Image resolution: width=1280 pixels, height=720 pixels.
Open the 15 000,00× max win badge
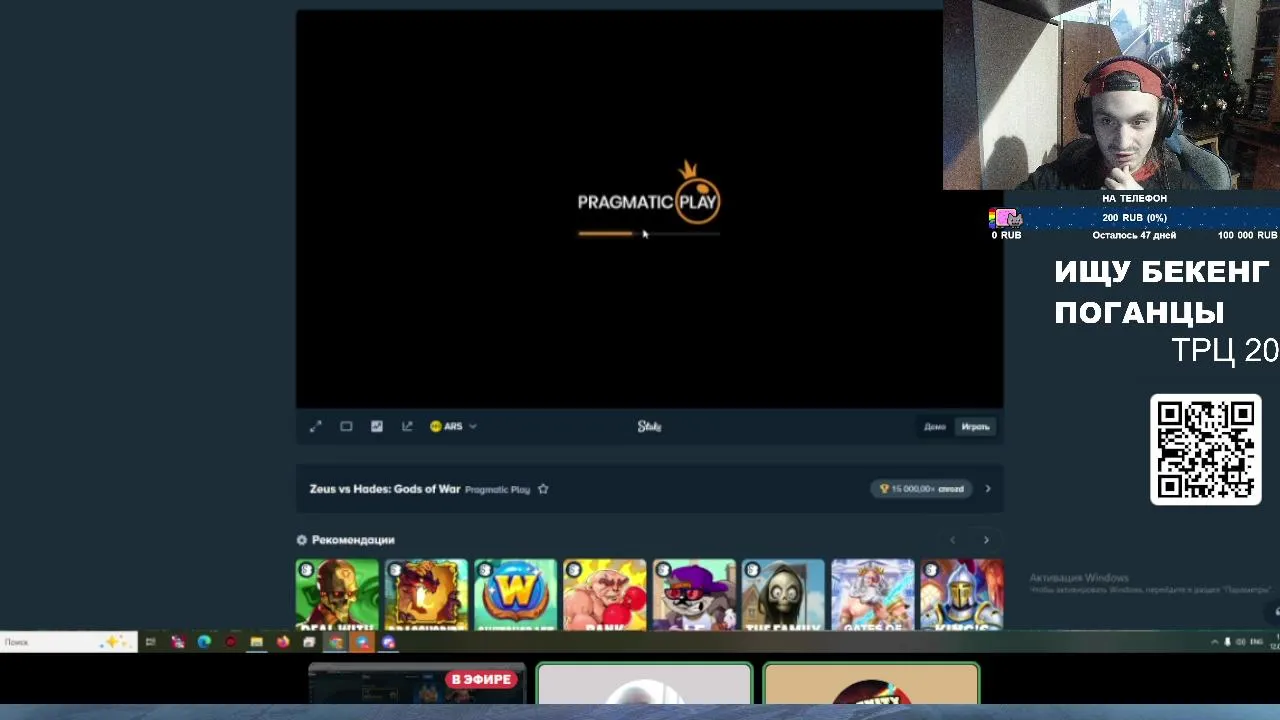coord(922,489)
